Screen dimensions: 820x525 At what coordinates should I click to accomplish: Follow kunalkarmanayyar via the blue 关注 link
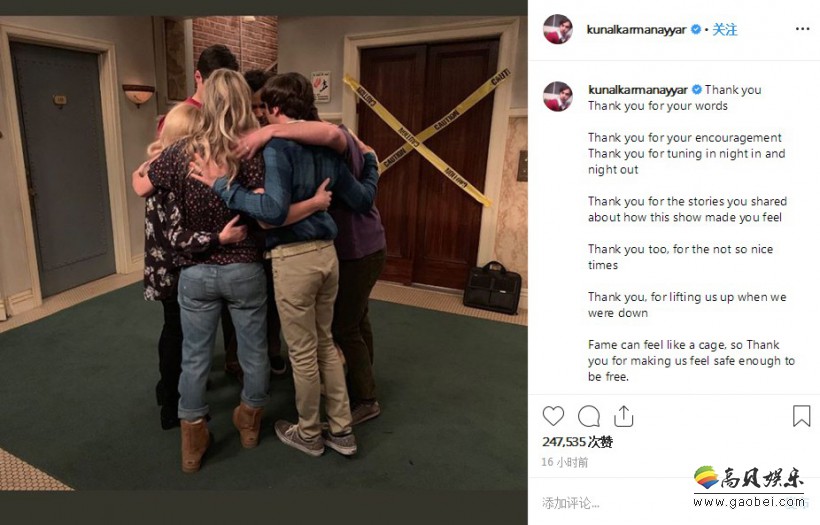[725, 30]
